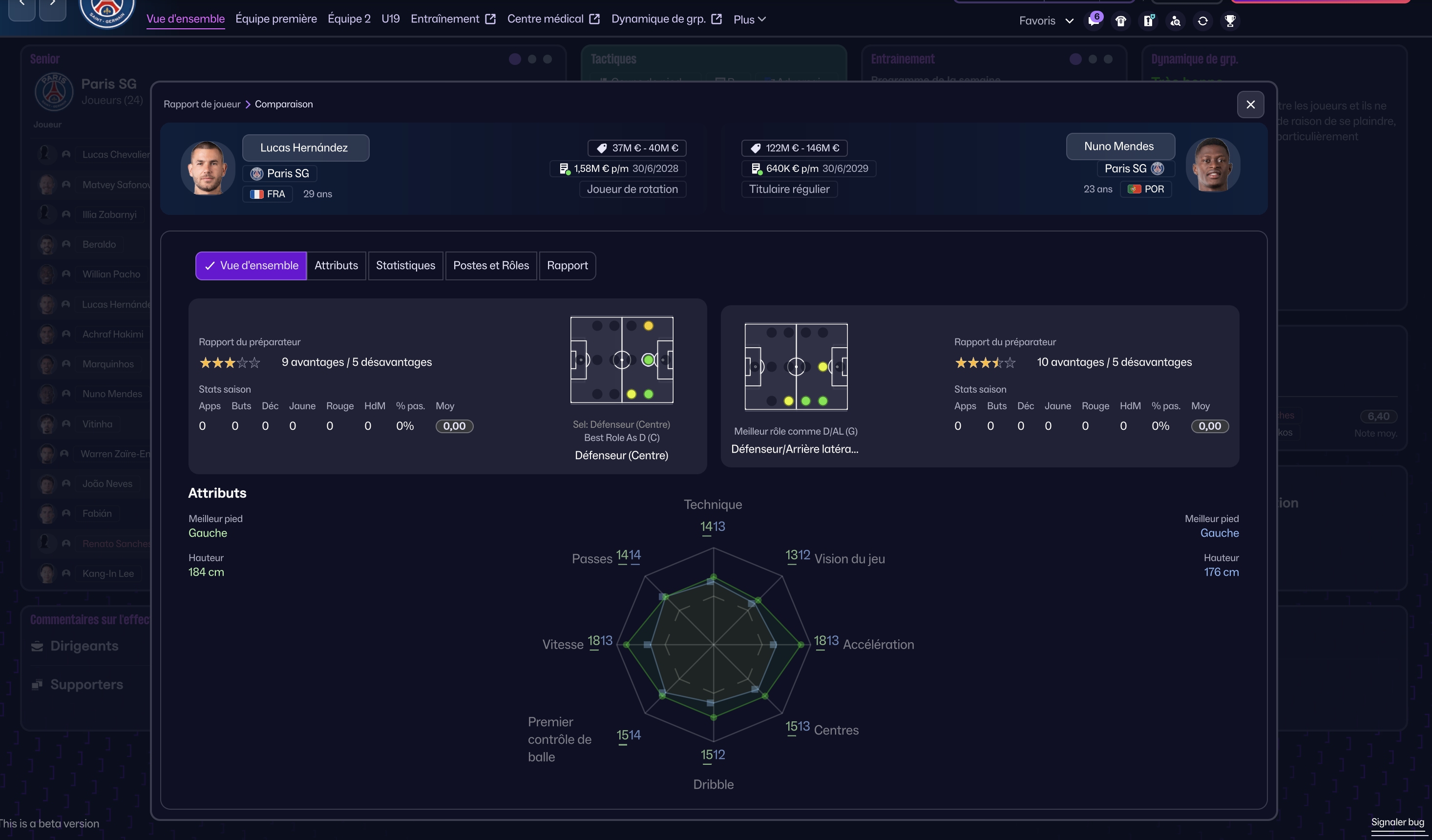Go back with the left navigation arrow

[22, 6]
